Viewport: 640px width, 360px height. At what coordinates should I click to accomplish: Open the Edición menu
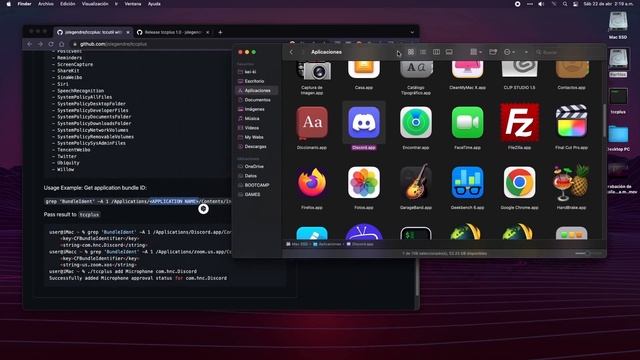[68, 4]
